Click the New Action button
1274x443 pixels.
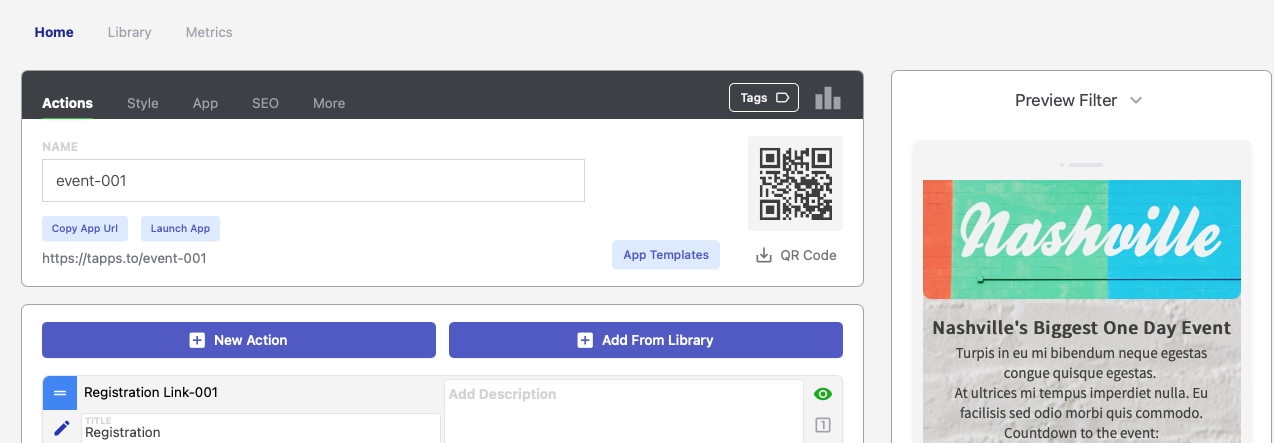(239, 340)
